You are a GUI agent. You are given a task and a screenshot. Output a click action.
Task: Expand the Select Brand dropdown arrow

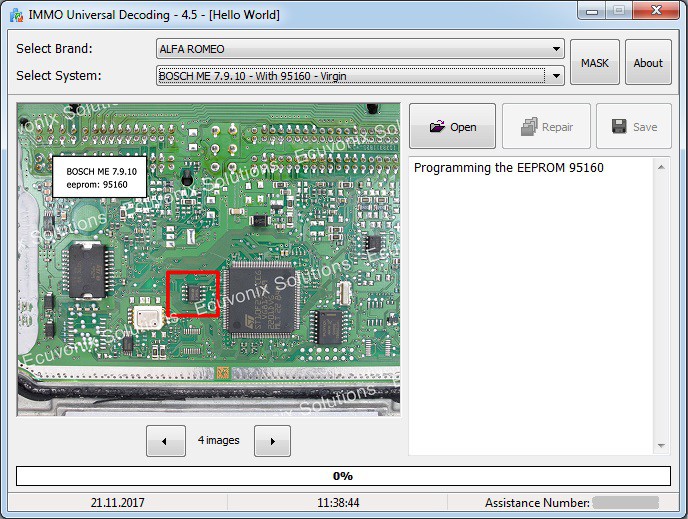click(556, 49)
